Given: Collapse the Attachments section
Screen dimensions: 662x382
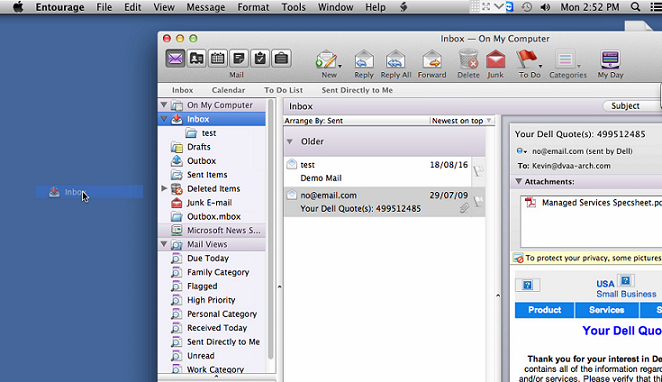Looking at the screenshot, I should (518, 181).
